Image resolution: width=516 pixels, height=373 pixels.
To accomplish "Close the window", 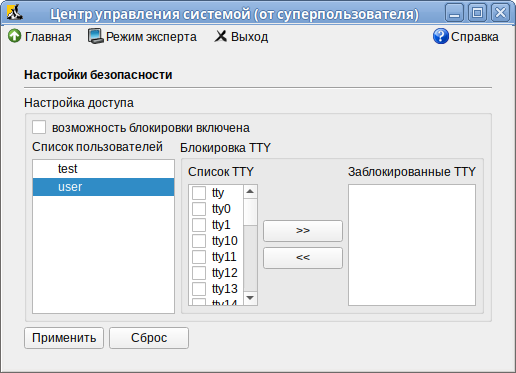I will (500, 13).
